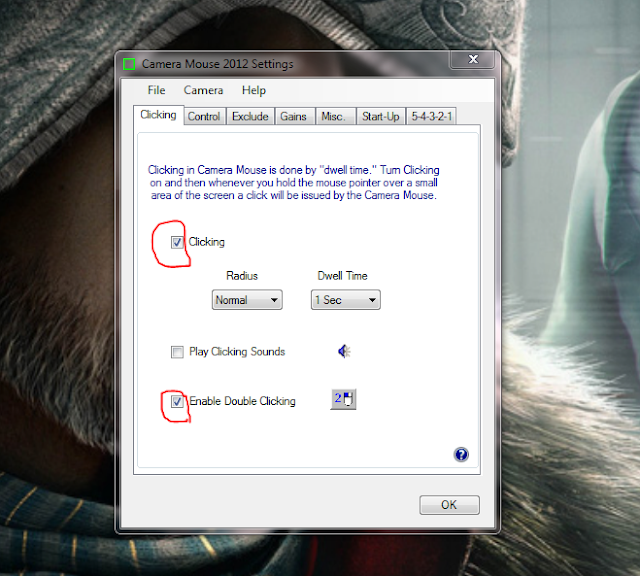Click the double-click mouse icon button
Viewport: 640px width, 576px height.
coord(343,399)
